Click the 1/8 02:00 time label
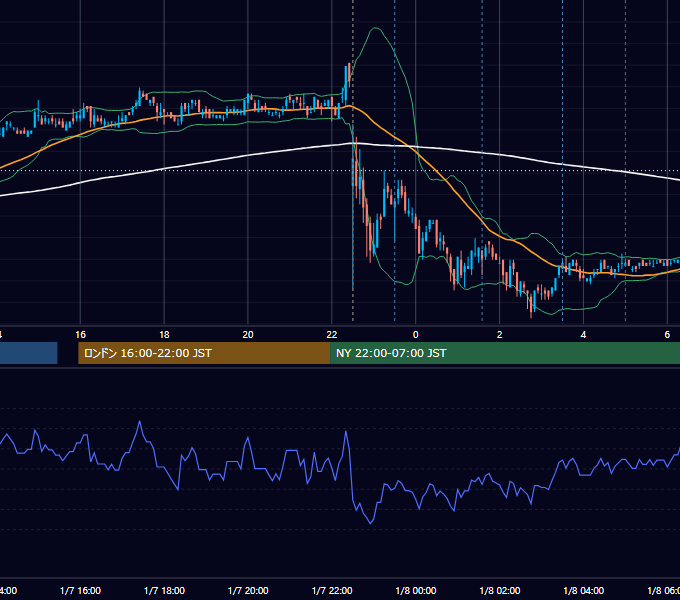680x600 pixels. (x=500, y=590)
